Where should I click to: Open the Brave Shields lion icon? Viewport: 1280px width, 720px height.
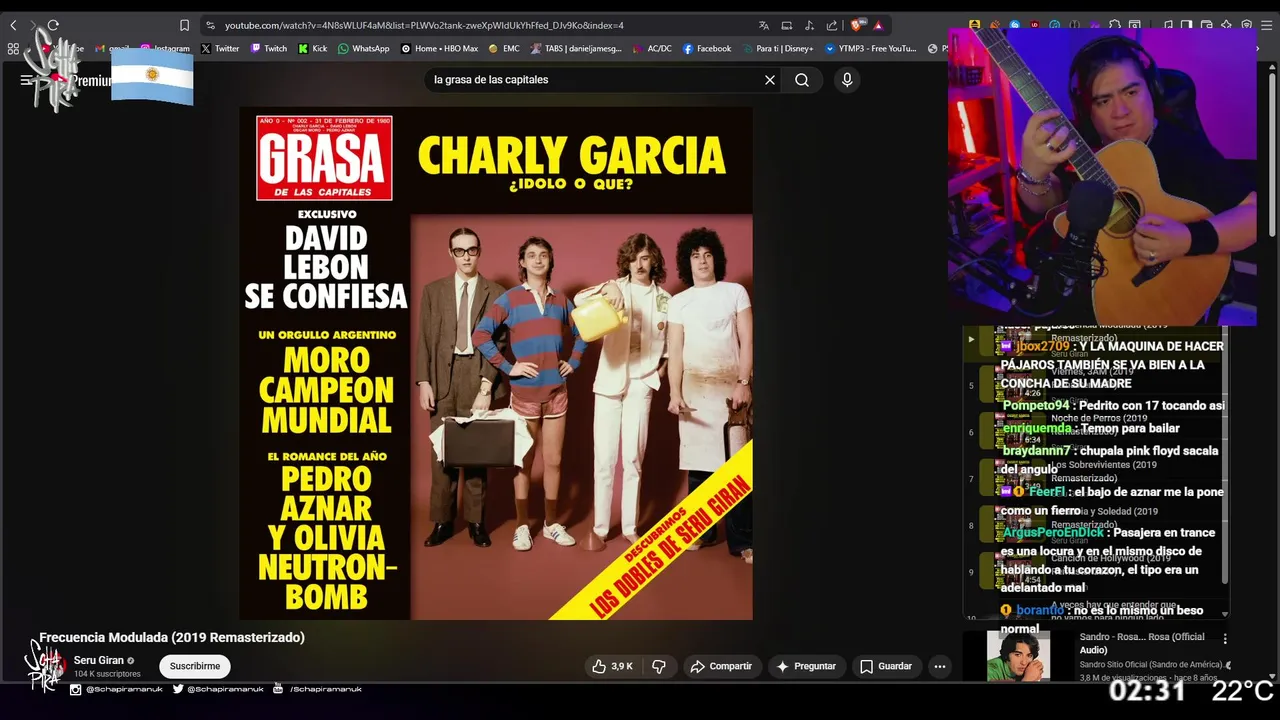(x=857, y=25)
